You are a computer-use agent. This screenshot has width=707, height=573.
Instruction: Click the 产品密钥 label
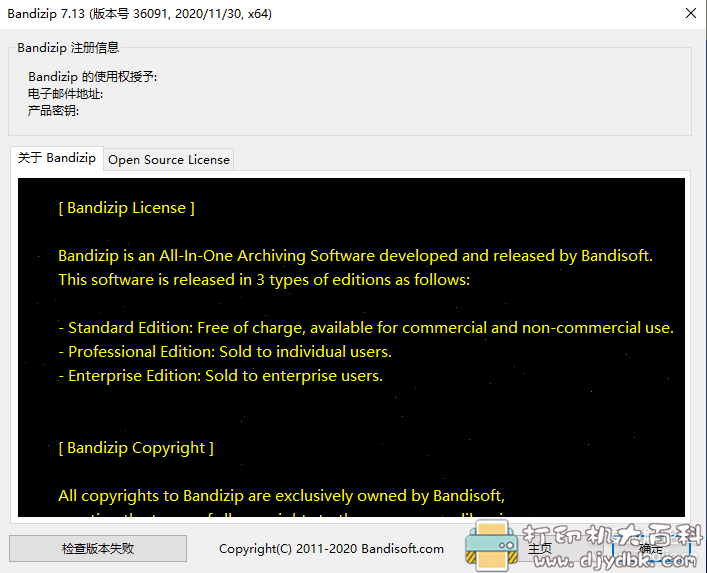click(x=53, y=110)
